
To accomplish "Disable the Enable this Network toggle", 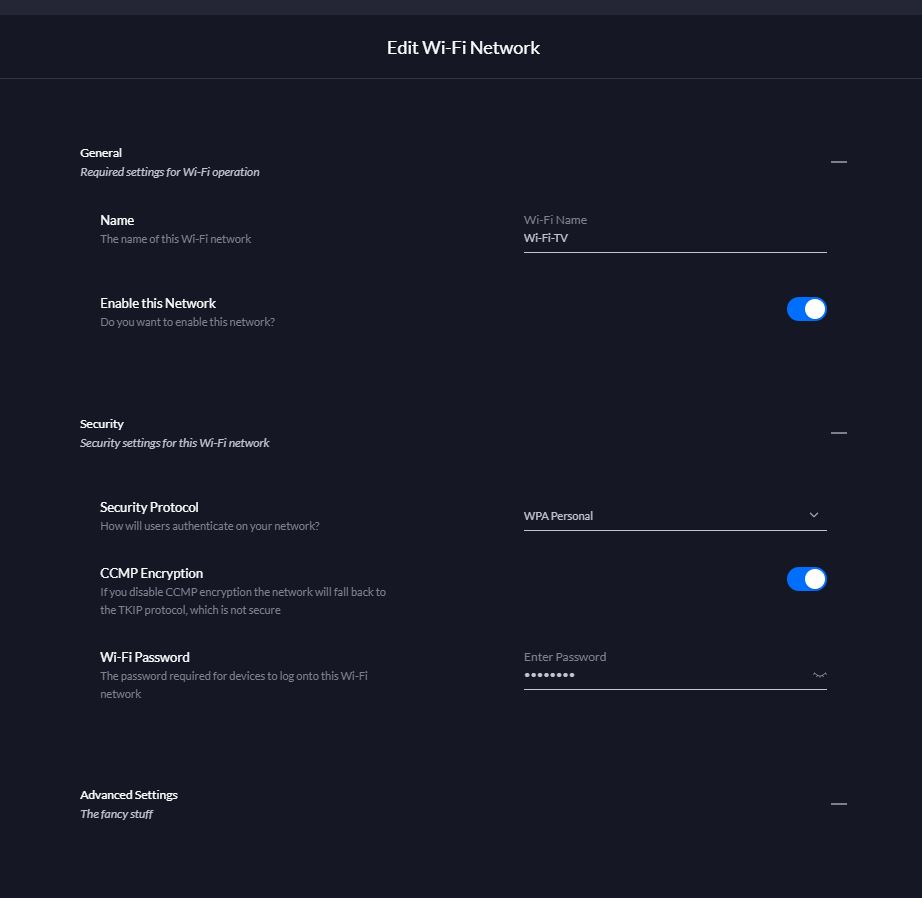I will coord(806,309).
